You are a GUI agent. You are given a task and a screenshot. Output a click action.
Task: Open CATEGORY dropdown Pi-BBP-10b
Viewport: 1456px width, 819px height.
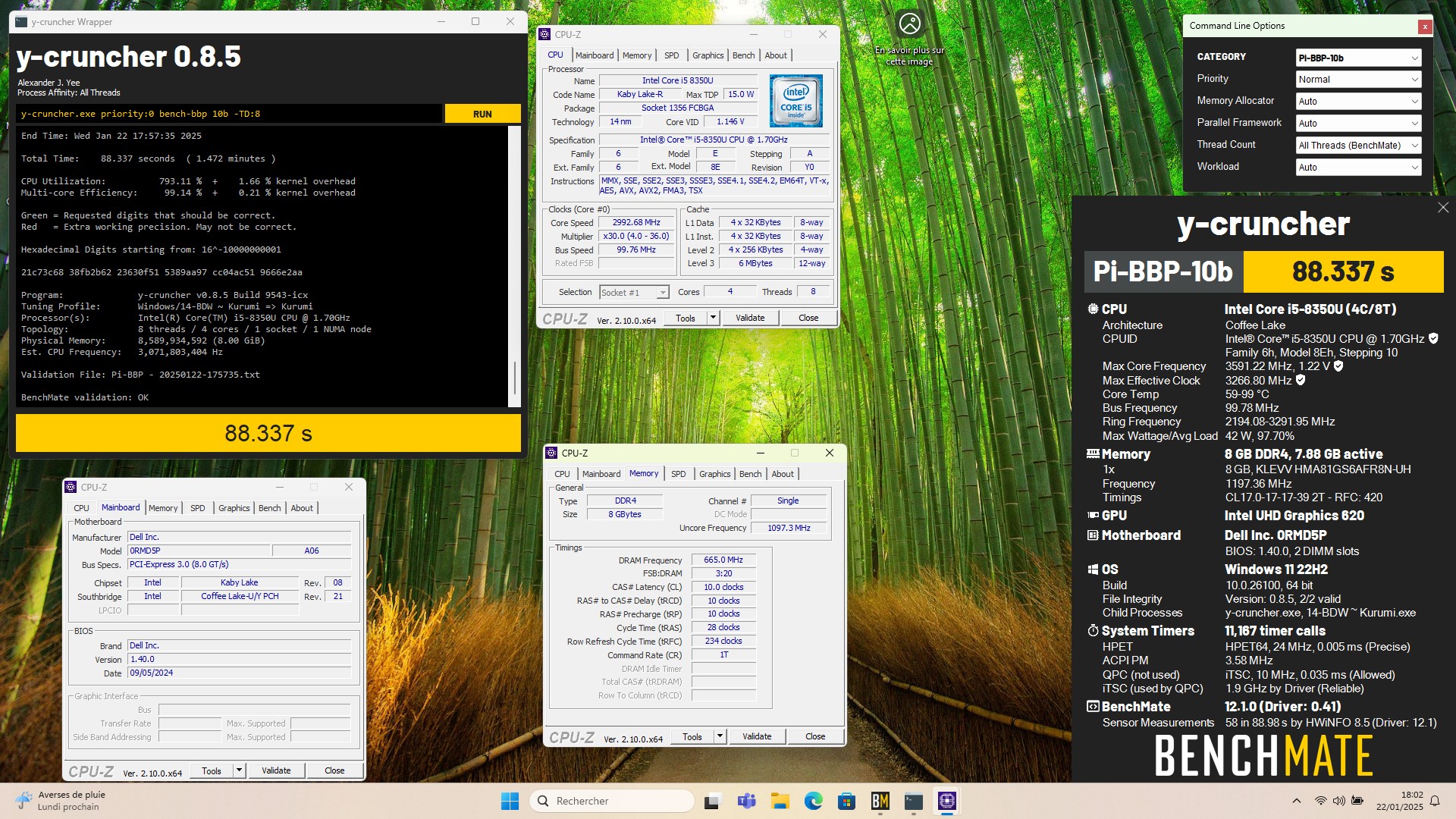tap(1358, 58)
